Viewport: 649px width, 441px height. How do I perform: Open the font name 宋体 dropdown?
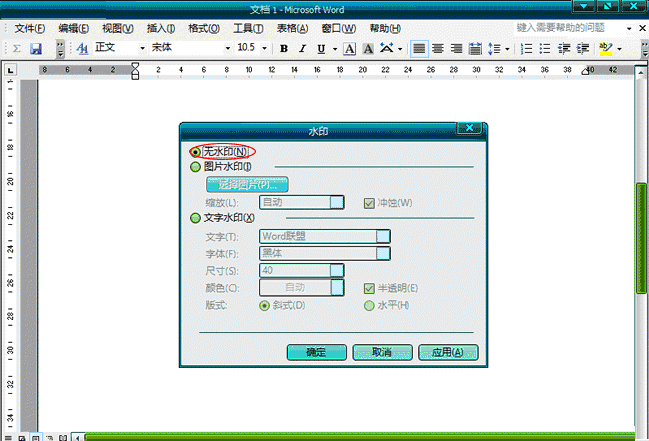coord(228,48)
